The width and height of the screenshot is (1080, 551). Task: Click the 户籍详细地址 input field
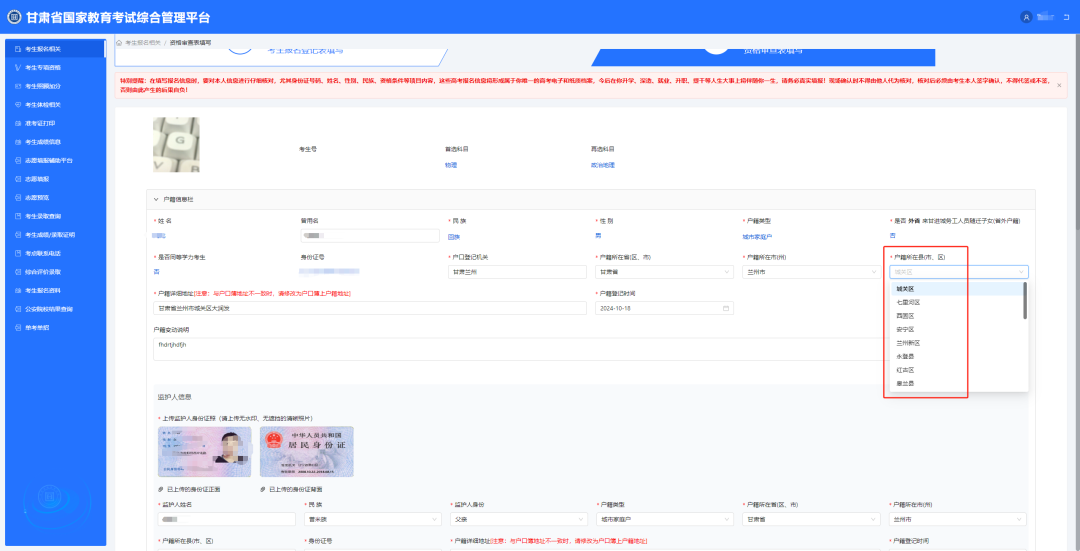tap(368, 308)
